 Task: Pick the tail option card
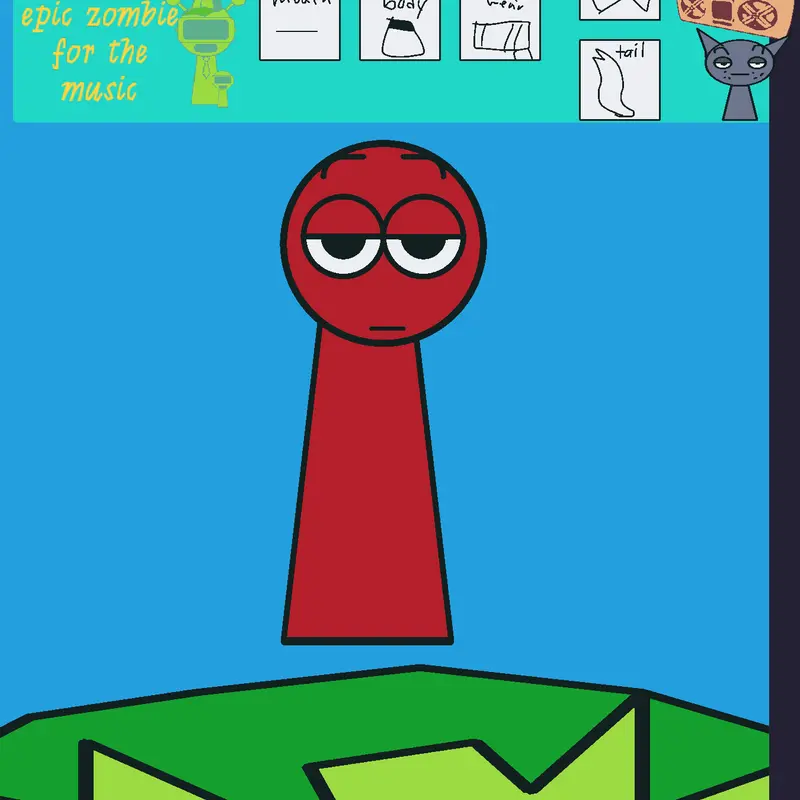coord(619,80)
